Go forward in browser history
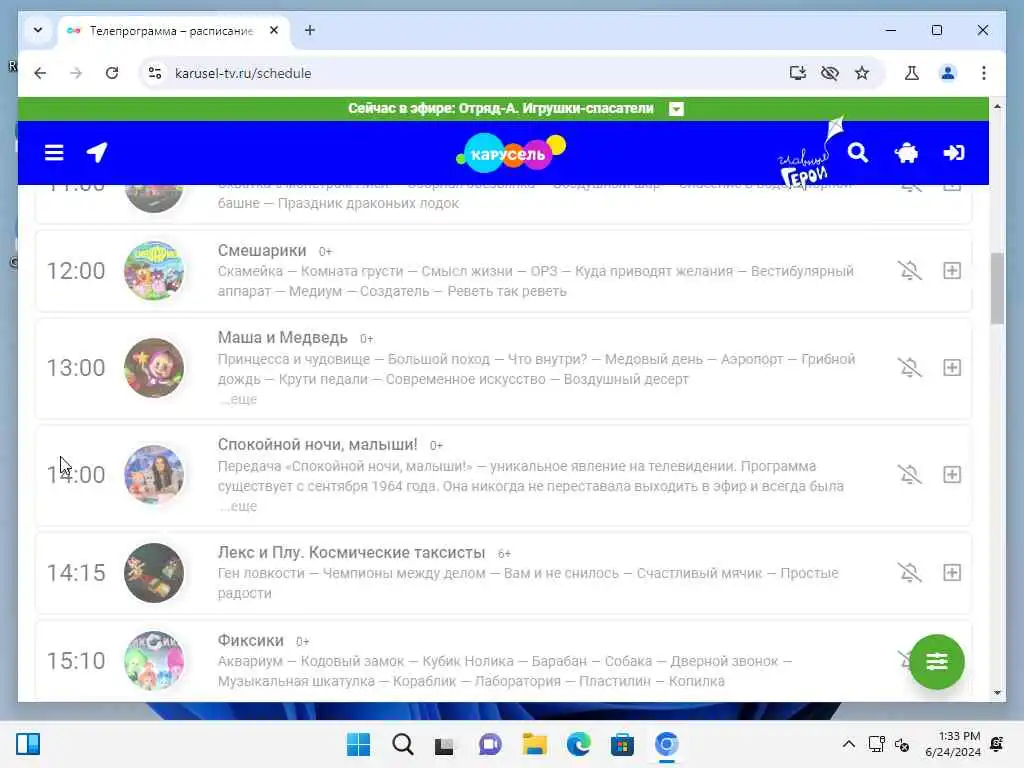The height and width of the screenshot is (768, 1024). point(76,73)
